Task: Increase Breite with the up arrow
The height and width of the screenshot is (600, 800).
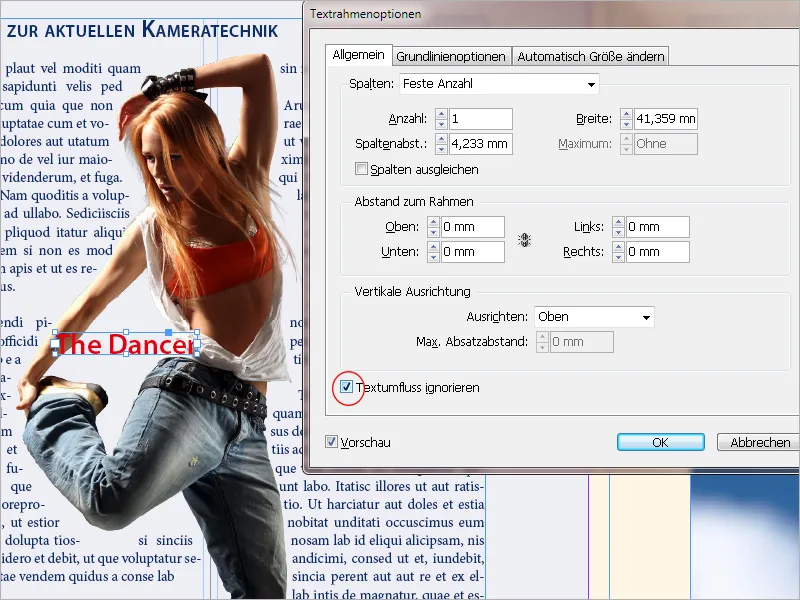Action: [x=627, y=114]
